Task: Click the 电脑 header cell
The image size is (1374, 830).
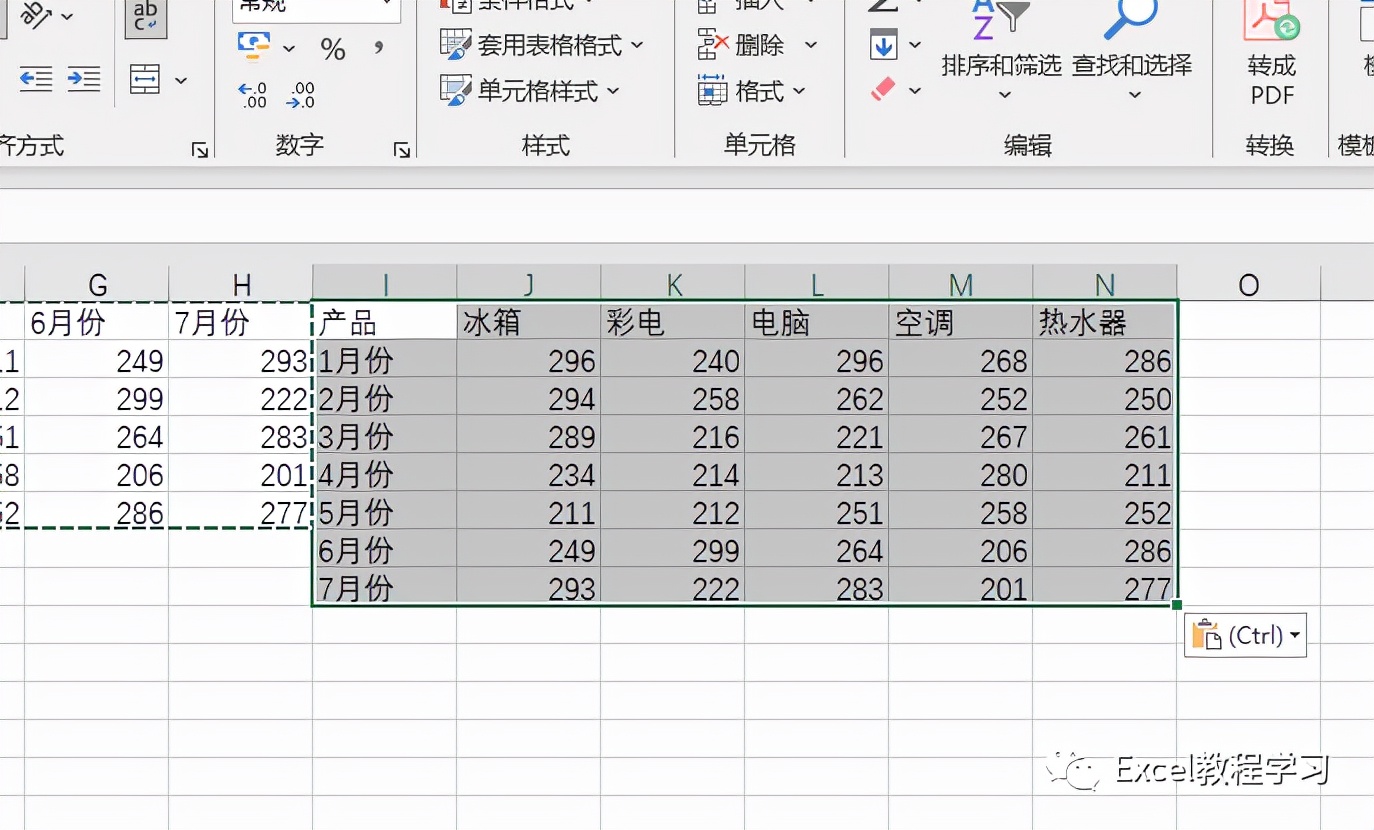Action: click(817, 321)
